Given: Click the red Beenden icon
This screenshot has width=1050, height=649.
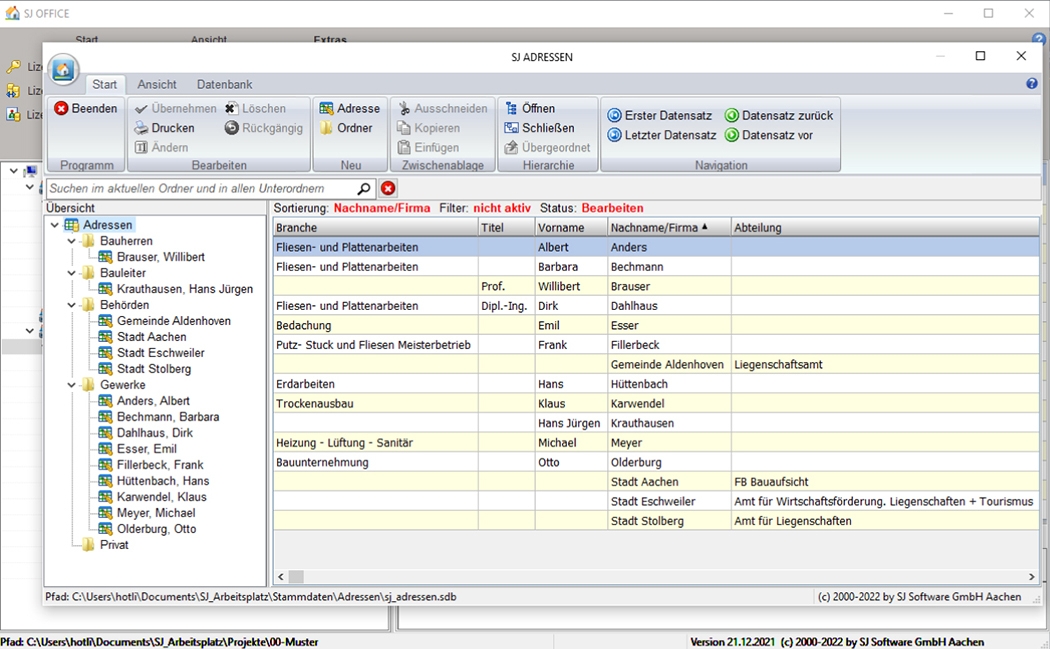Looking at the screenshot, I should [x=61, y=109].
